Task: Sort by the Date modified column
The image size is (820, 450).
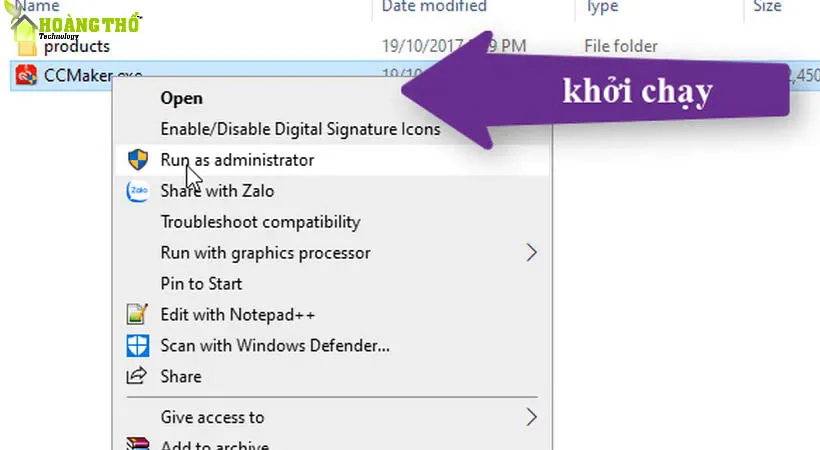Action: (x=434, y=6)
